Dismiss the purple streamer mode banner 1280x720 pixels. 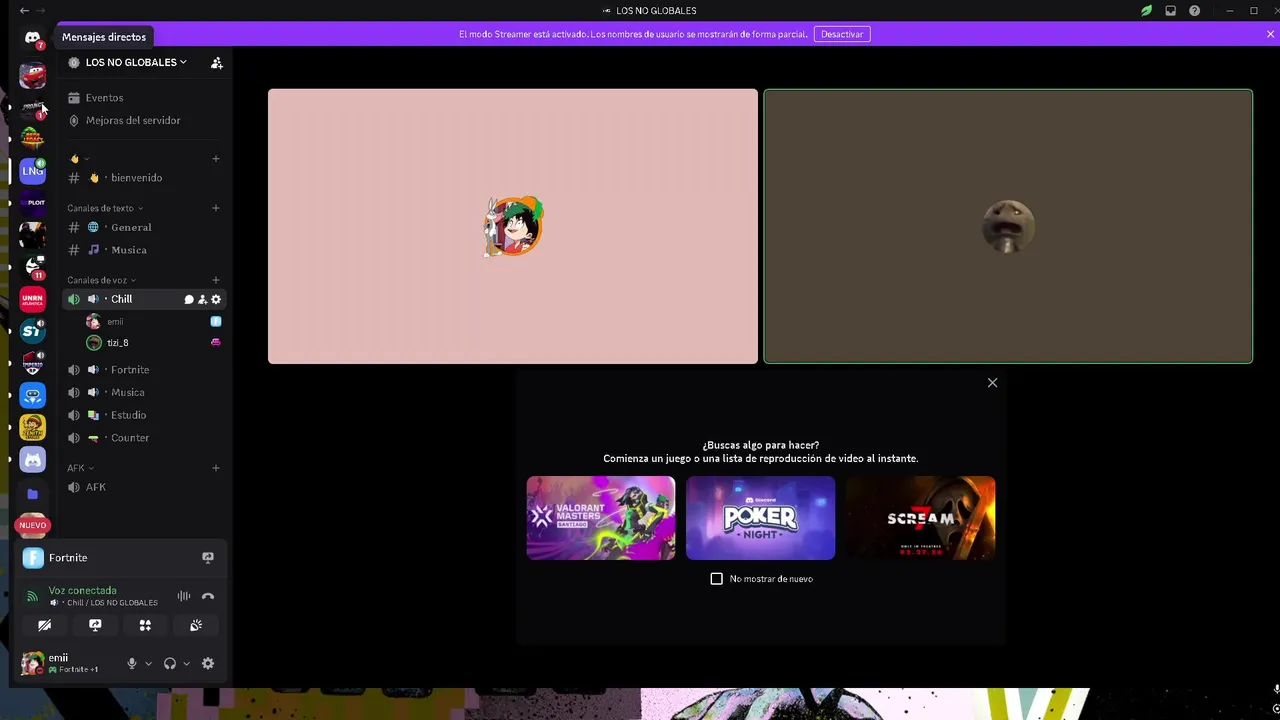[x=1270, y=34]
